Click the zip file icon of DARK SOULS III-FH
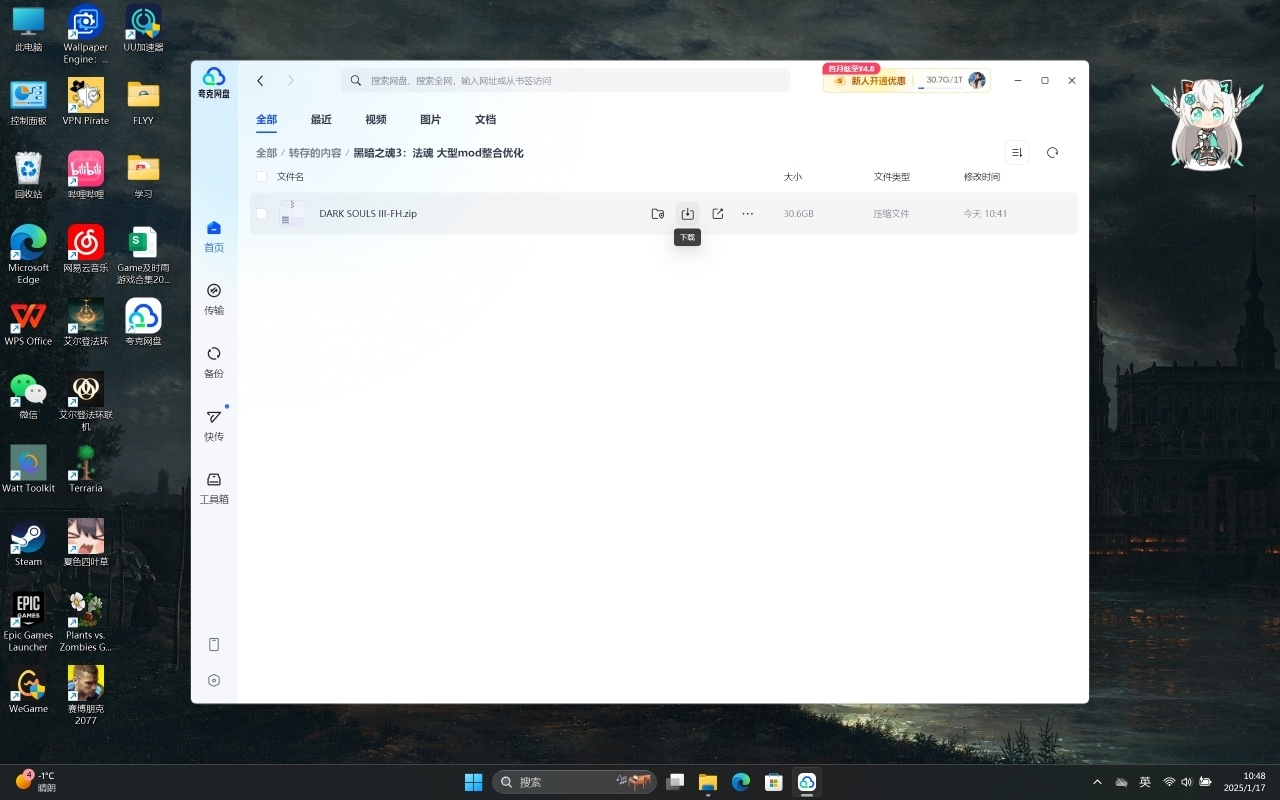The height and width of the screenshot is (800, 1280). click(x=293, y=213)
